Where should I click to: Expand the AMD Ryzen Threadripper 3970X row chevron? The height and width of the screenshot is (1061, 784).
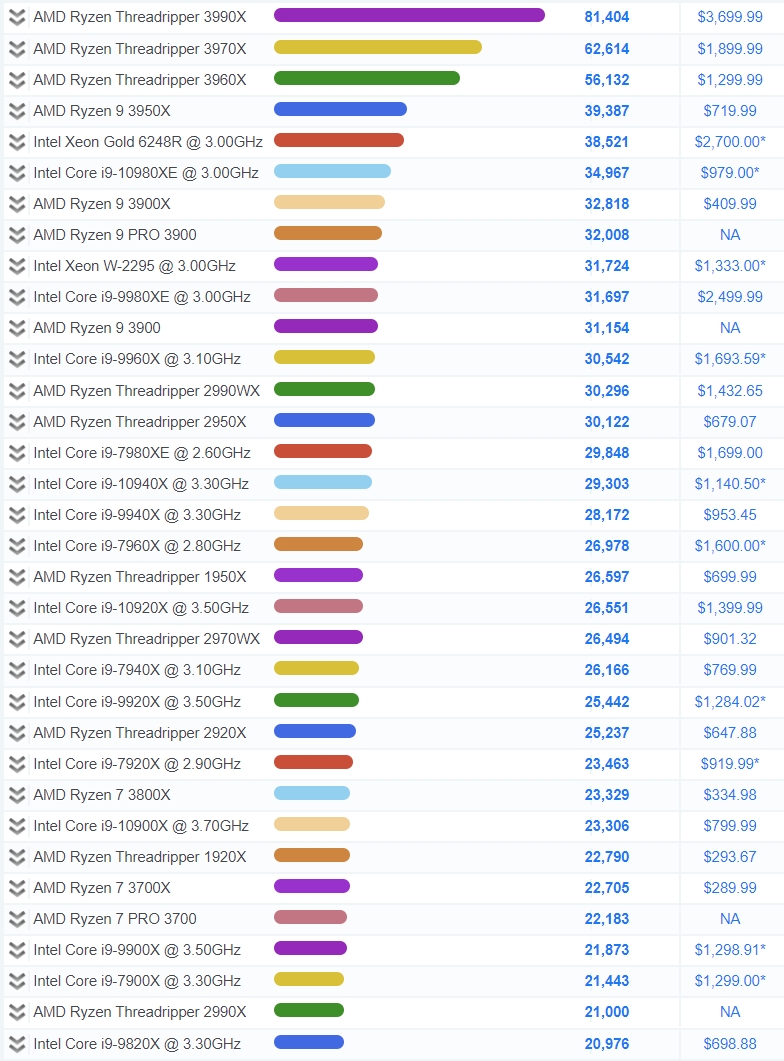click(17, 49)
